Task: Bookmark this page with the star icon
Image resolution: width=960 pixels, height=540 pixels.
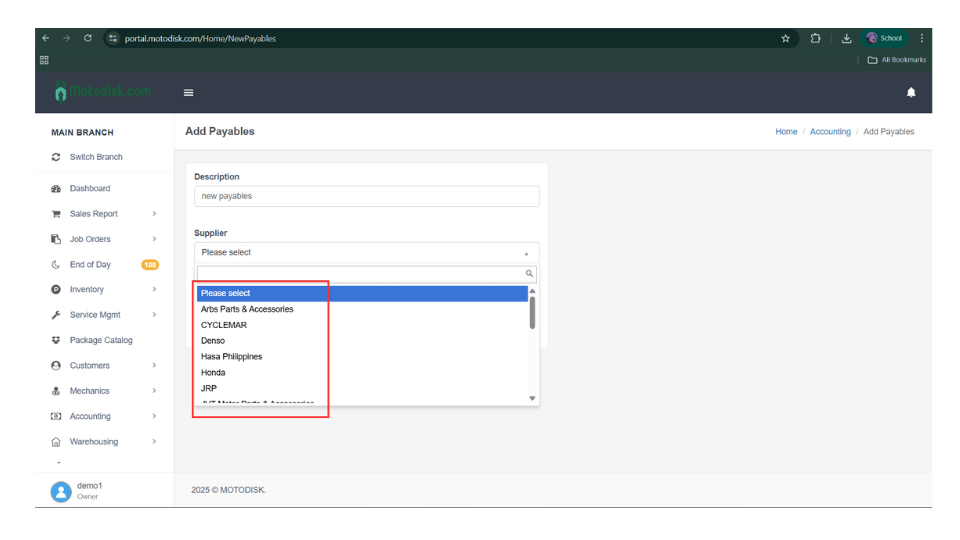Action: (x=785, y=38)
